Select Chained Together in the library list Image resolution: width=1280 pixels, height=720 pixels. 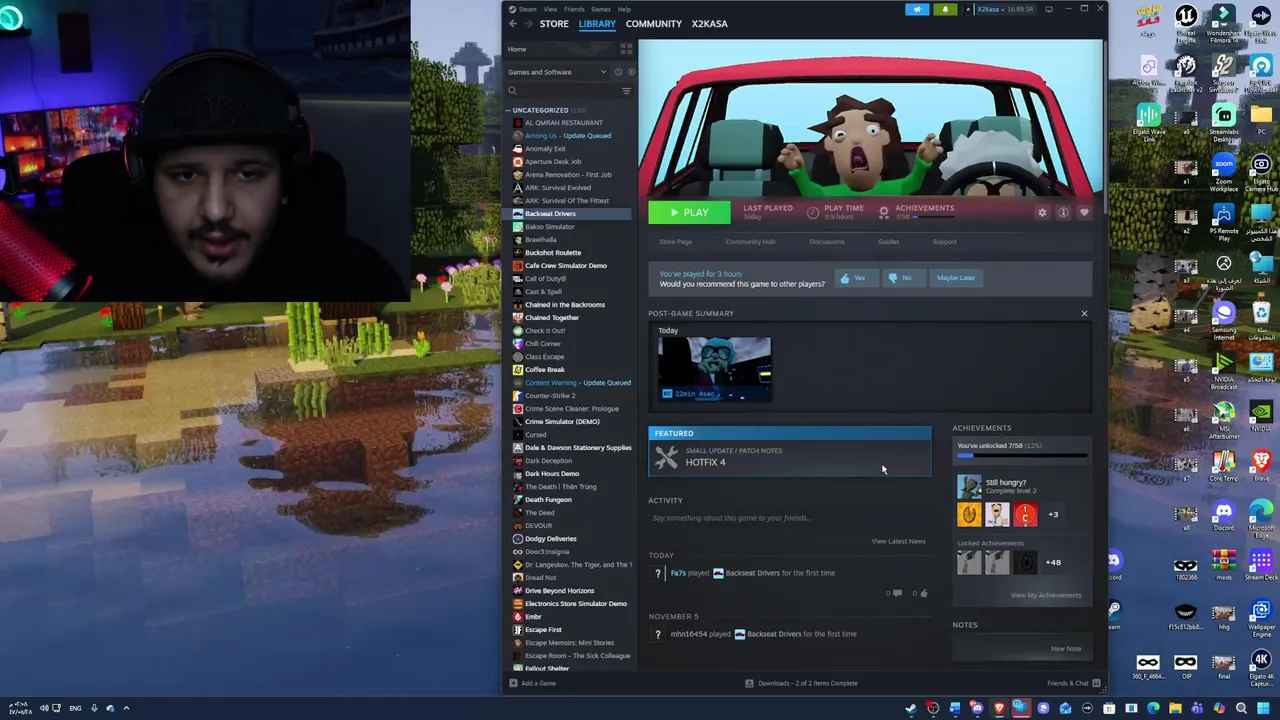point(552,318)
